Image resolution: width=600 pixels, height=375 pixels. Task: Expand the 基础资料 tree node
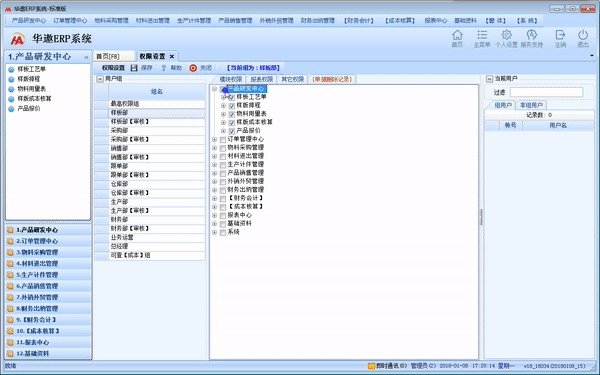click(215, 224)
